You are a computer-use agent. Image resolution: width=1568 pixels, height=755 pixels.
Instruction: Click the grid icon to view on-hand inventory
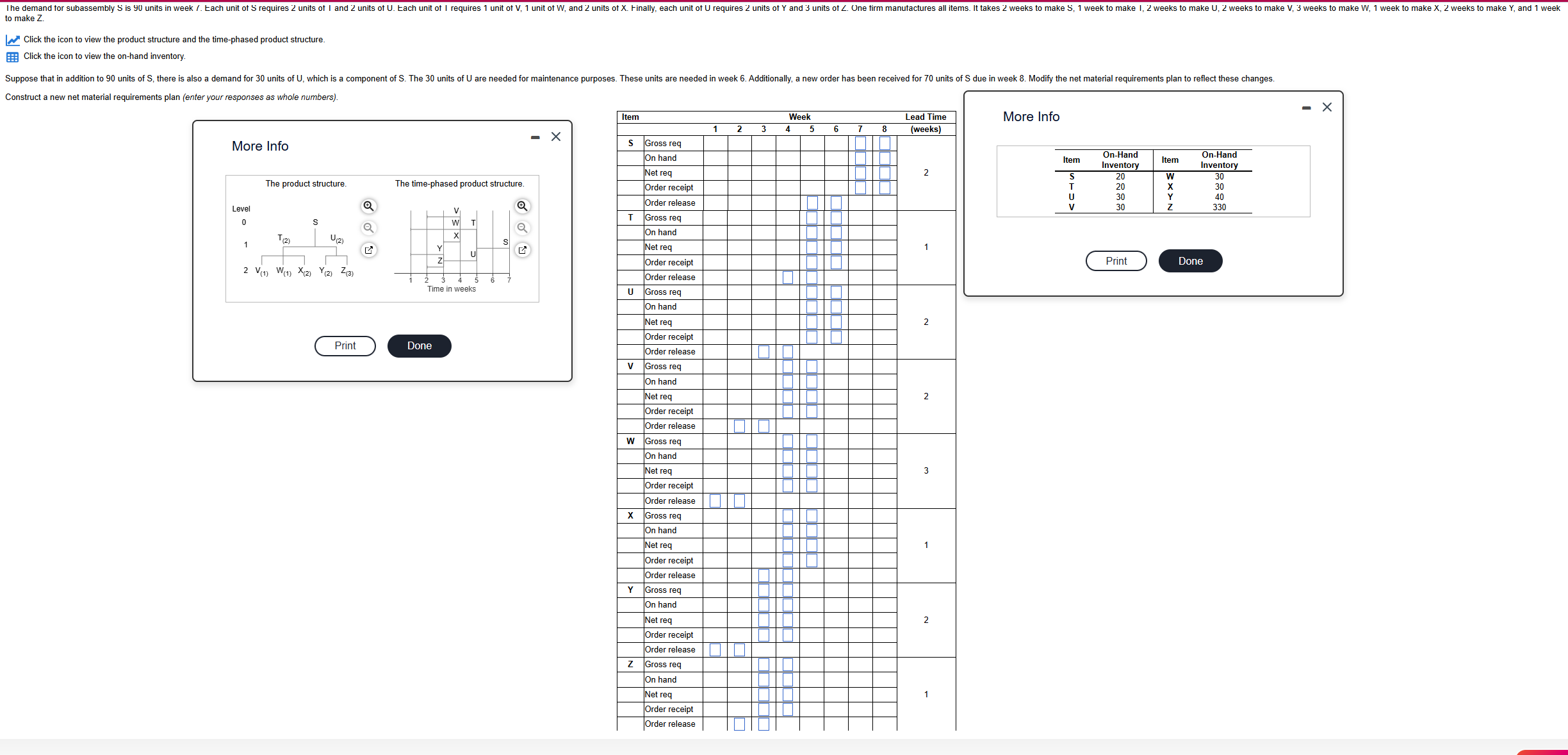(x=12, y=56)
